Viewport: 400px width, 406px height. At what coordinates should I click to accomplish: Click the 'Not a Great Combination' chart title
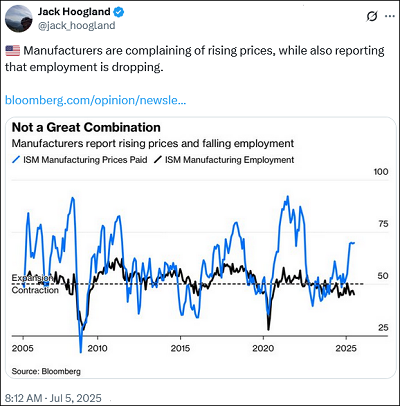[86, 127]
